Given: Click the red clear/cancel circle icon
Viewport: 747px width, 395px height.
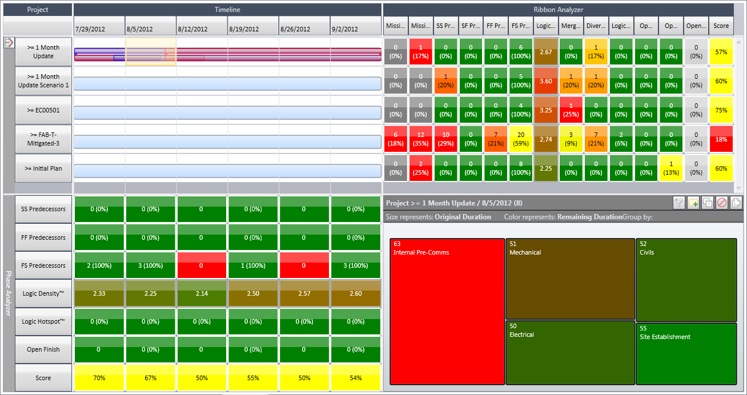Looking at the screenshot, I should 722,203.
